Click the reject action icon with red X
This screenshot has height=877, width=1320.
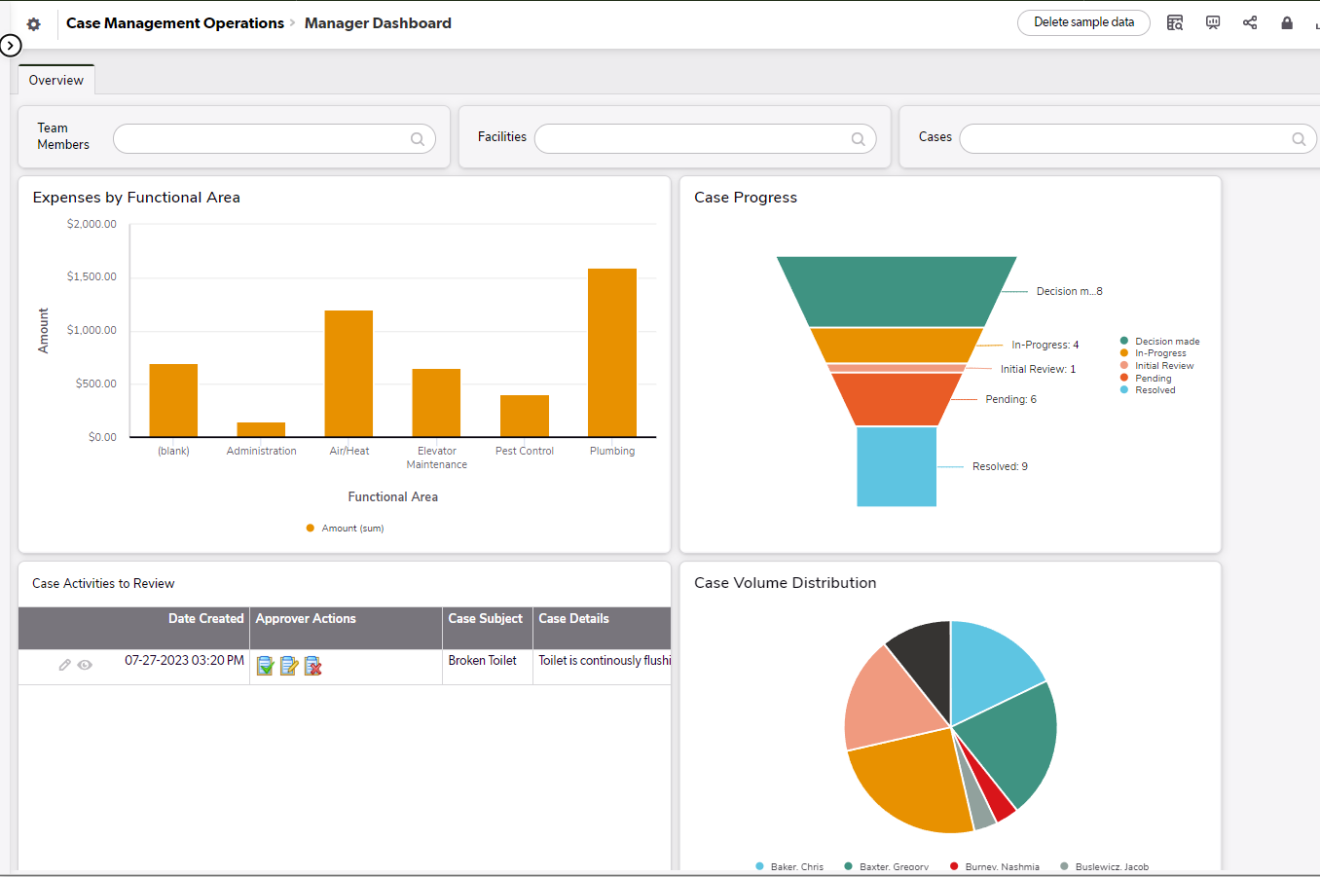[313, 666]
